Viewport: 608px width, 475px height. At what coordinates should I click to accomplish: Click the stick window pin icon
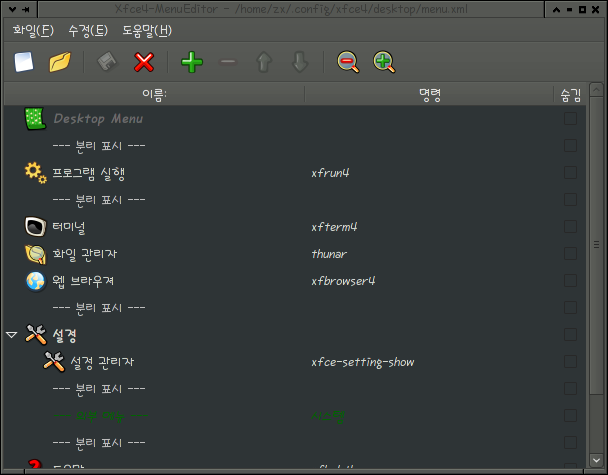click(26, 10)
